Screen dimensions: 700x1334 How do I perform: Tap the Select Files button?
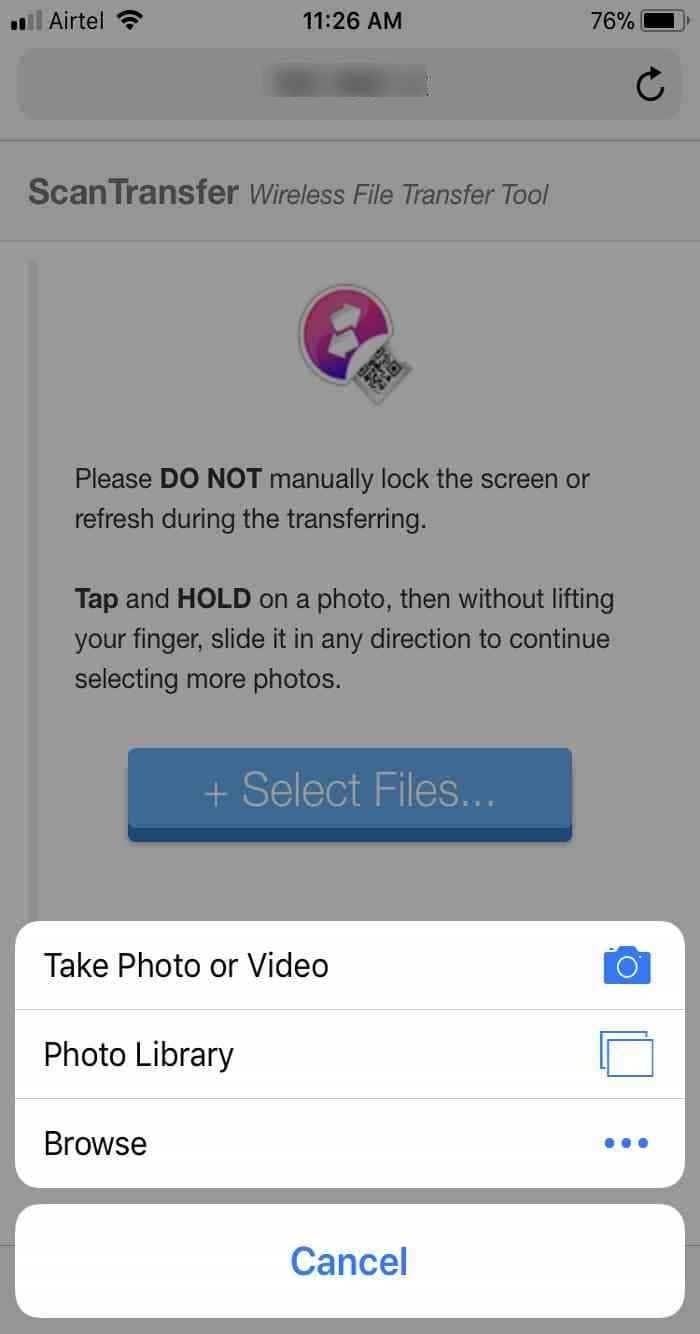(350, 794)
